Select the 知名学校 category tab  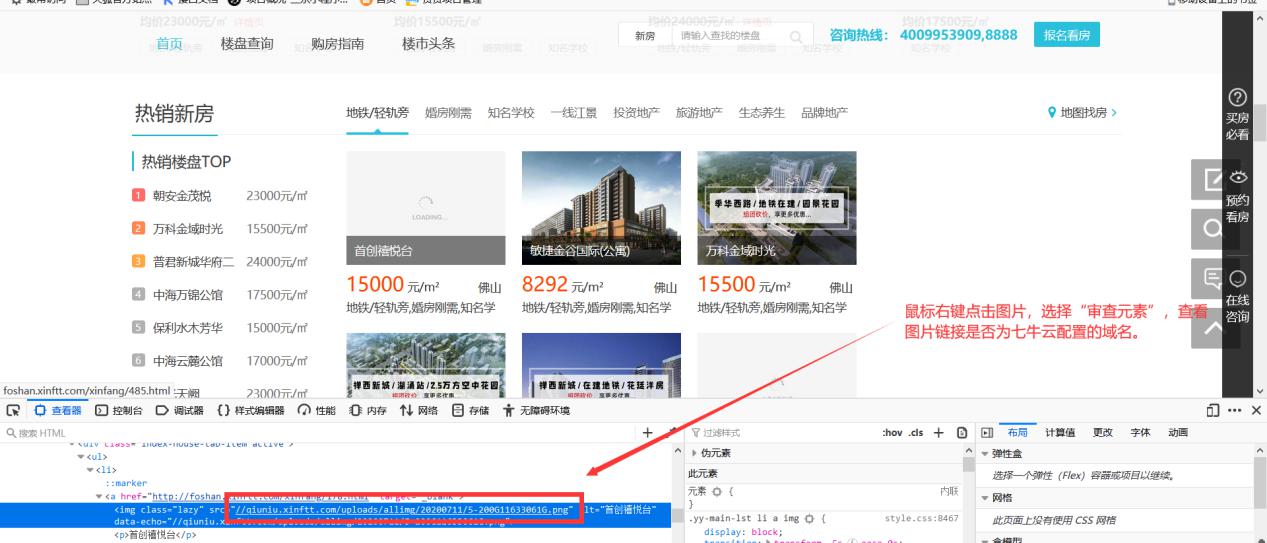[511, 112]
